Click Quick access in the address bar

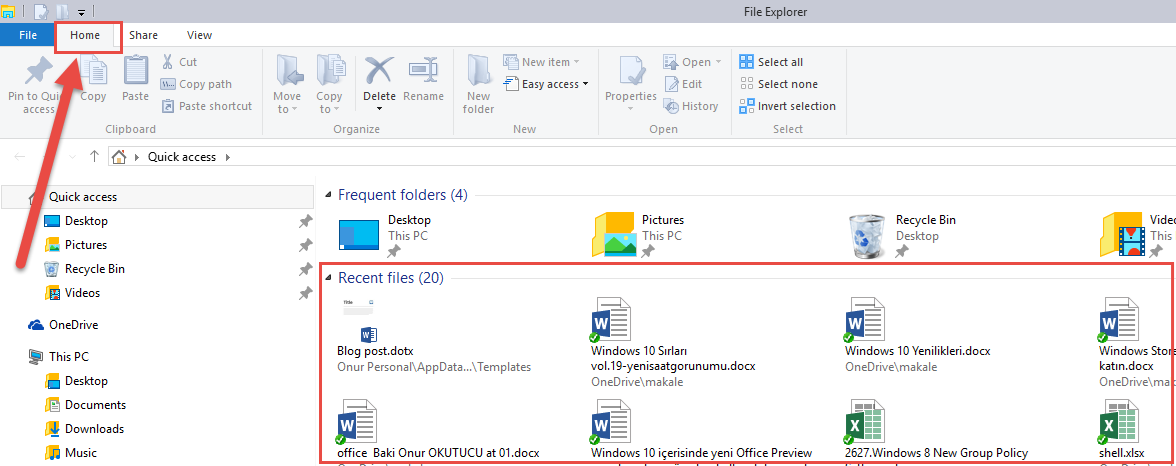182,157
